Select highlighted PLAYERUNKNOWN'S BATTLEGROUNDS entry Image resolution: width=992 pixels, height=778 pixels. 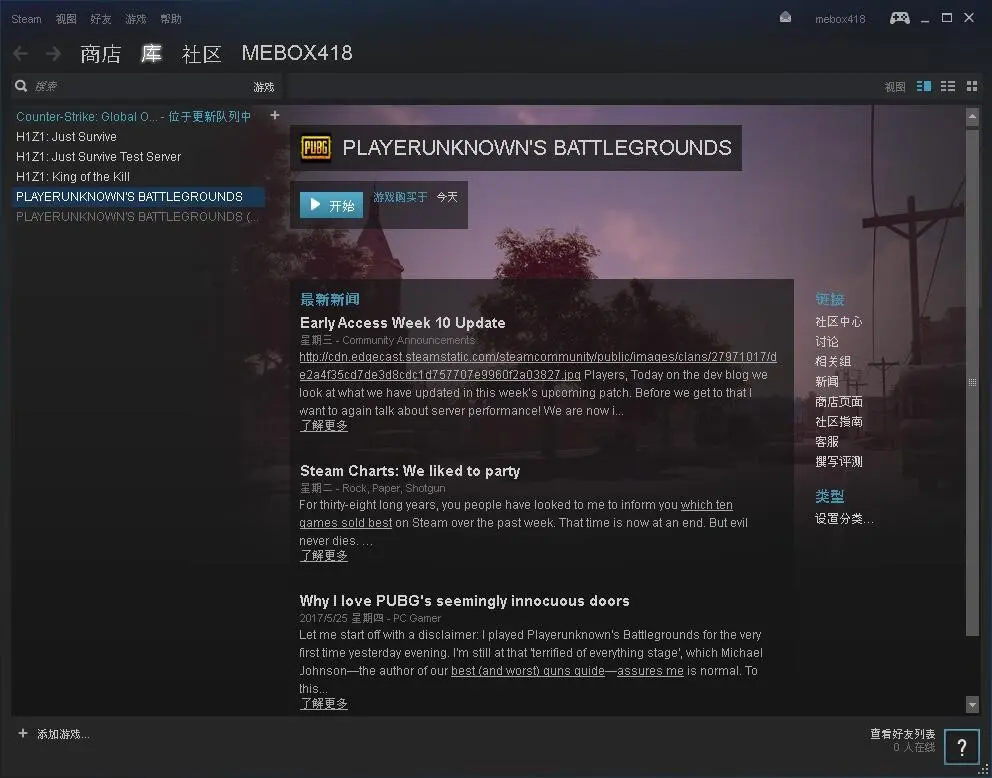[138, 197]
